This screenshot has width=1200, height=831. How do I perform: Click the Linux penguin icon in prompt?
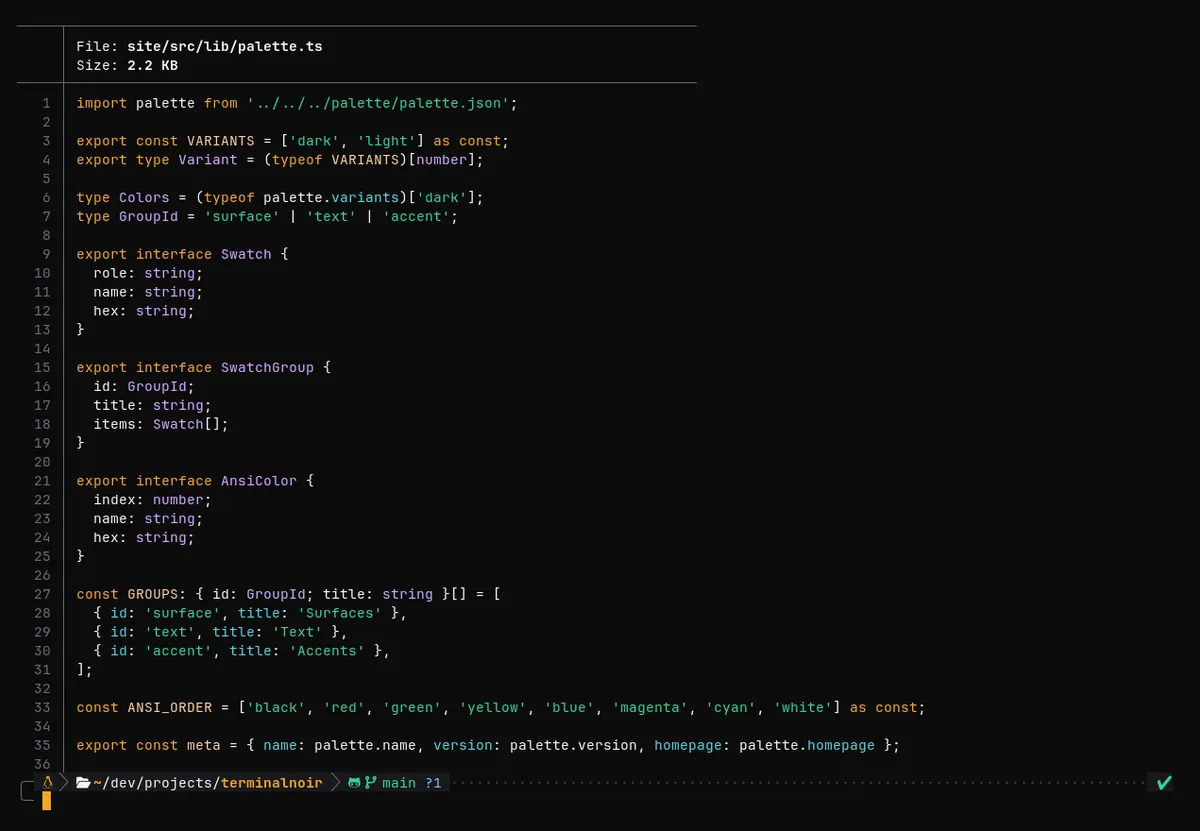coord(48,783)
